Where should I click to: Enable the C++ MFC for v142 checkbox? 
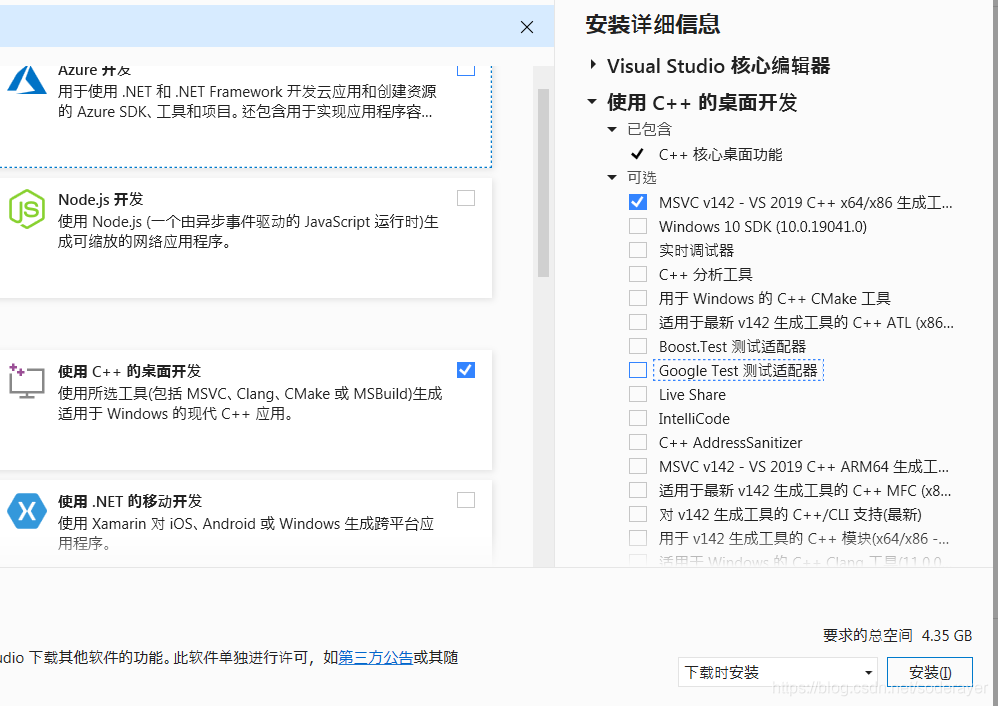click(x=638, y=490)
